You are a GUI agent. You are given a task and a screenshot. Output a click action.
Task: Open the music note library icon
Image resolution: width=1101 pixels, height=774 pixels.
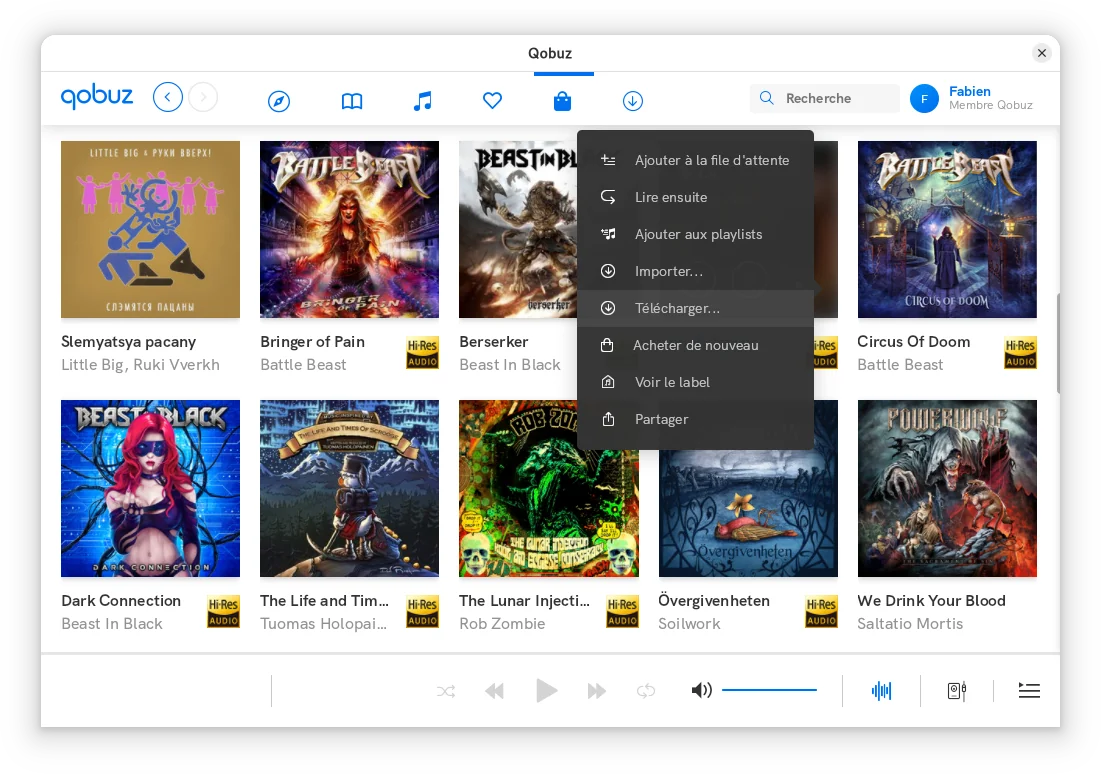coord(422,101)
